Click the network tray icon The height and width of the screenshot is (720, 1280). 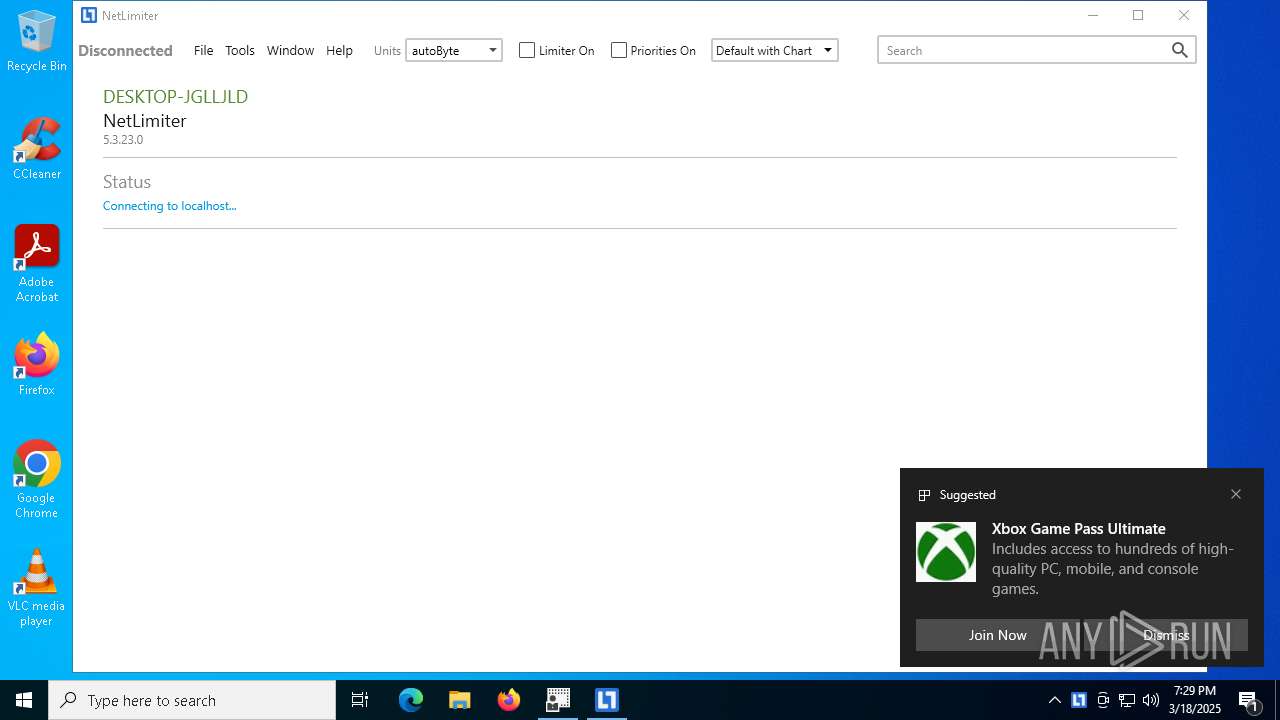pyautogui.click(x=1127, y=700)
